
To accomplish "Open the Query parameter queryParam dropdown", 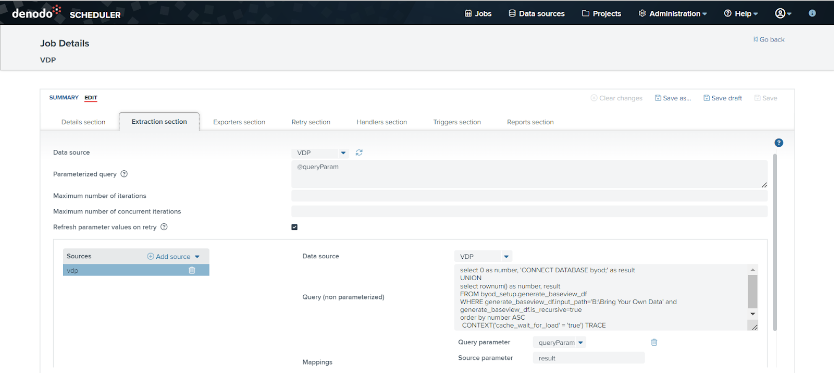I will coord(559,343).
